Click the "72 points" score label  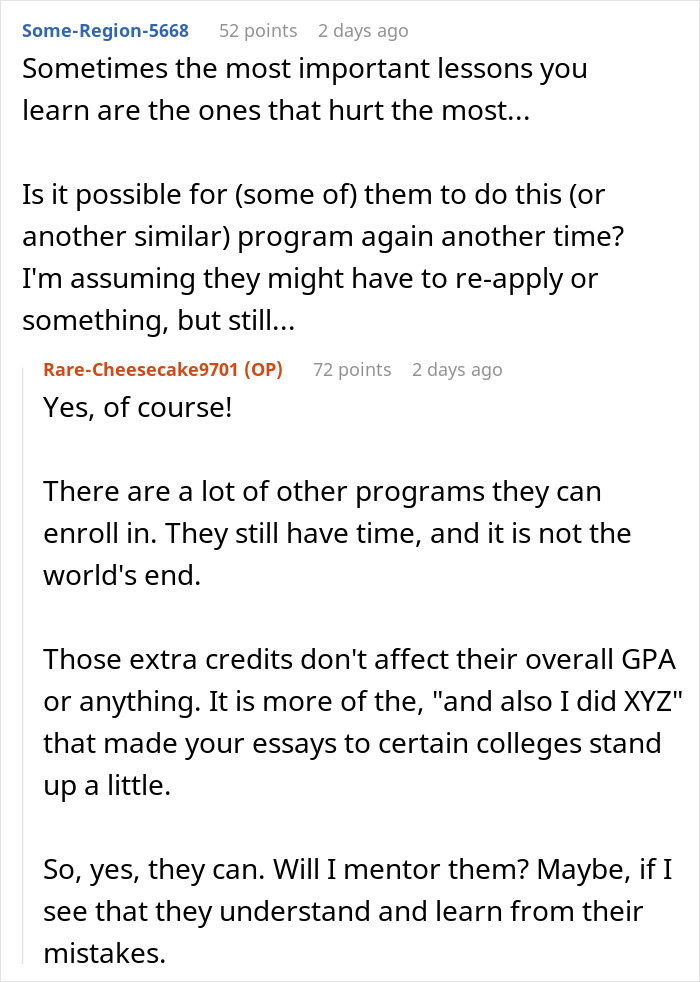tap(352, 369)
